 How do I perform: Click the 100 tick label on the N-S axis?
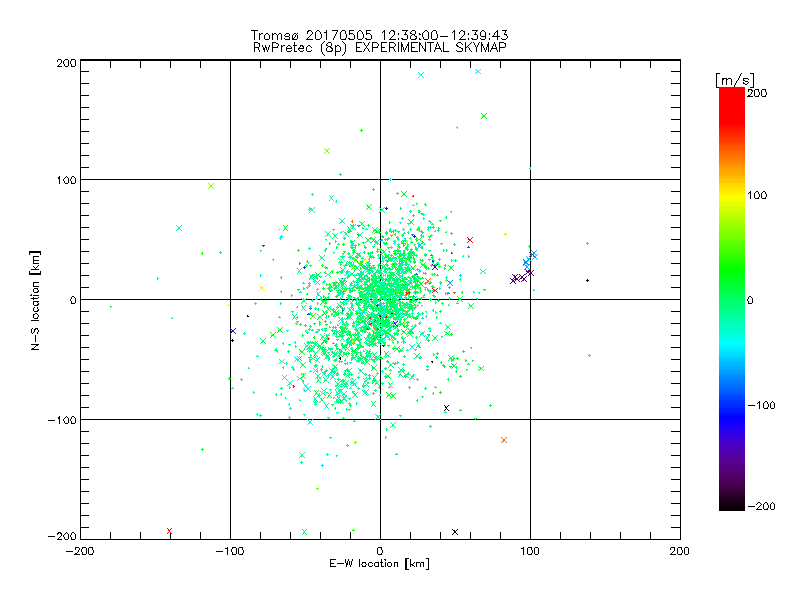tap(66, 180)
